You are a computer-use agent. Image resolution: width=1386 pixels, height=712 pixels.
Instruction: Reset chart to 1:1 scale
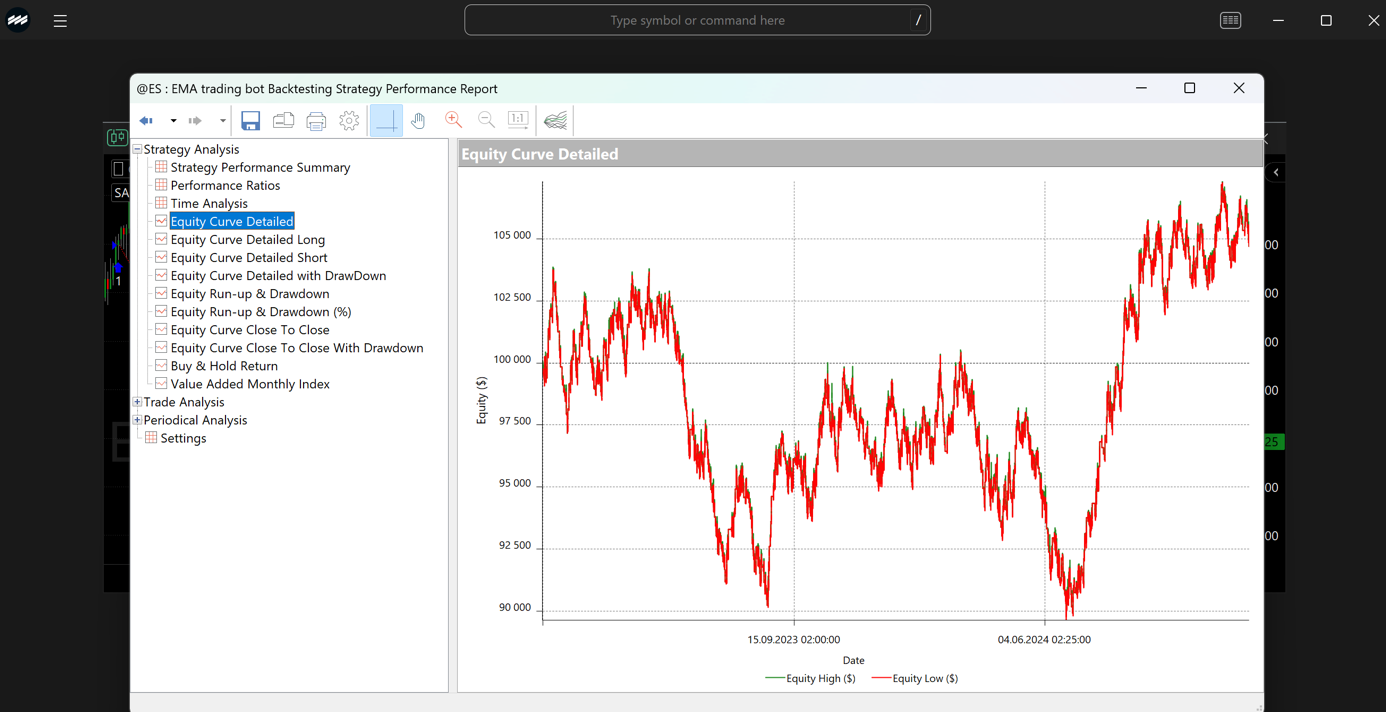coord(518,120)
